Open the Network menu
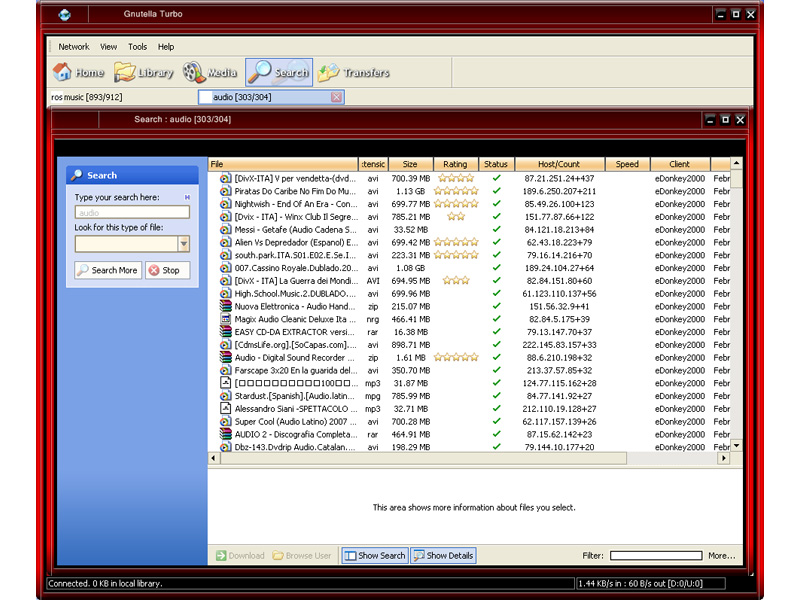The width and height of the screenshot is (800, 600). (74, 47)
